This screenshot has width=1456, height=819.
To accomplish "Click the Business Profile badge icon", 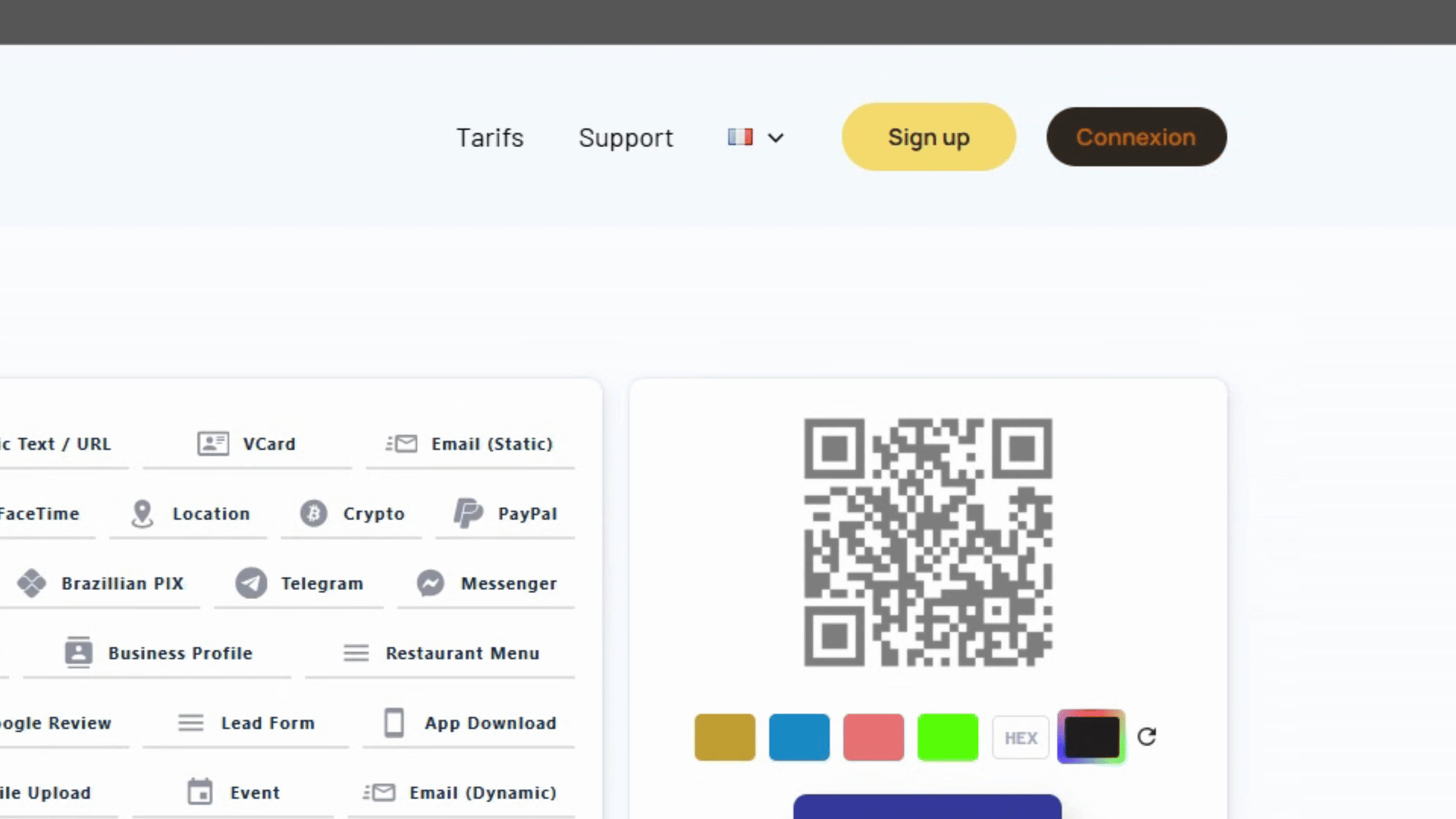I will click(78, 652).
